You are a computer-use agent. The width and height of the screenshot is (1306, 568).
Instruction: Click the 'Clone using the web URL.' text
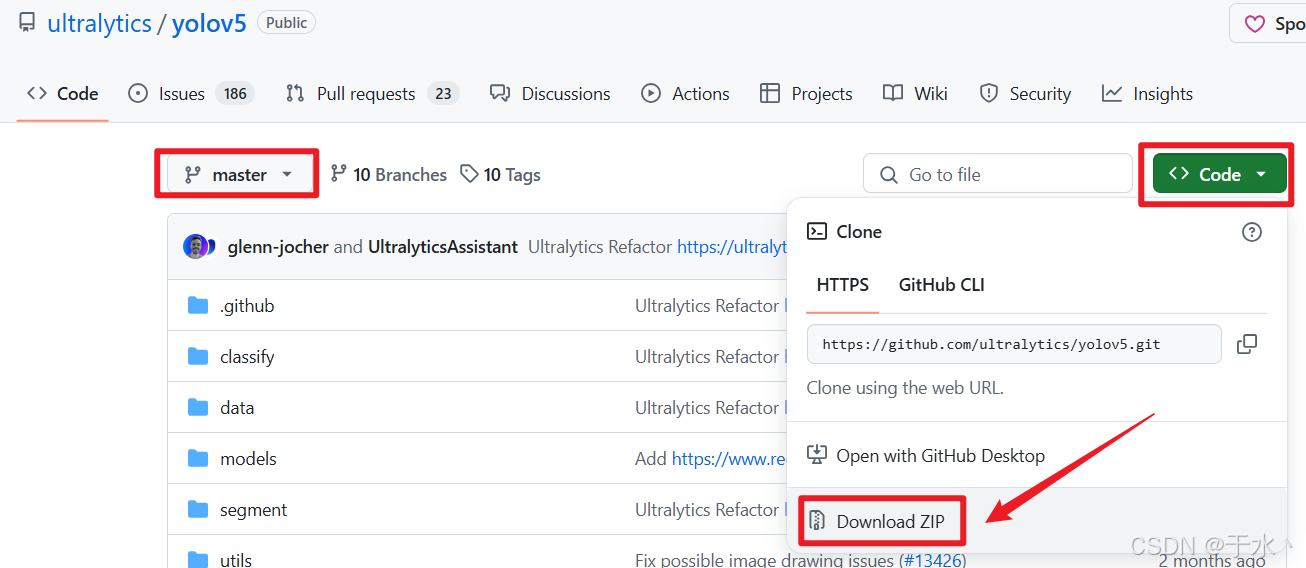click(905, 388)
